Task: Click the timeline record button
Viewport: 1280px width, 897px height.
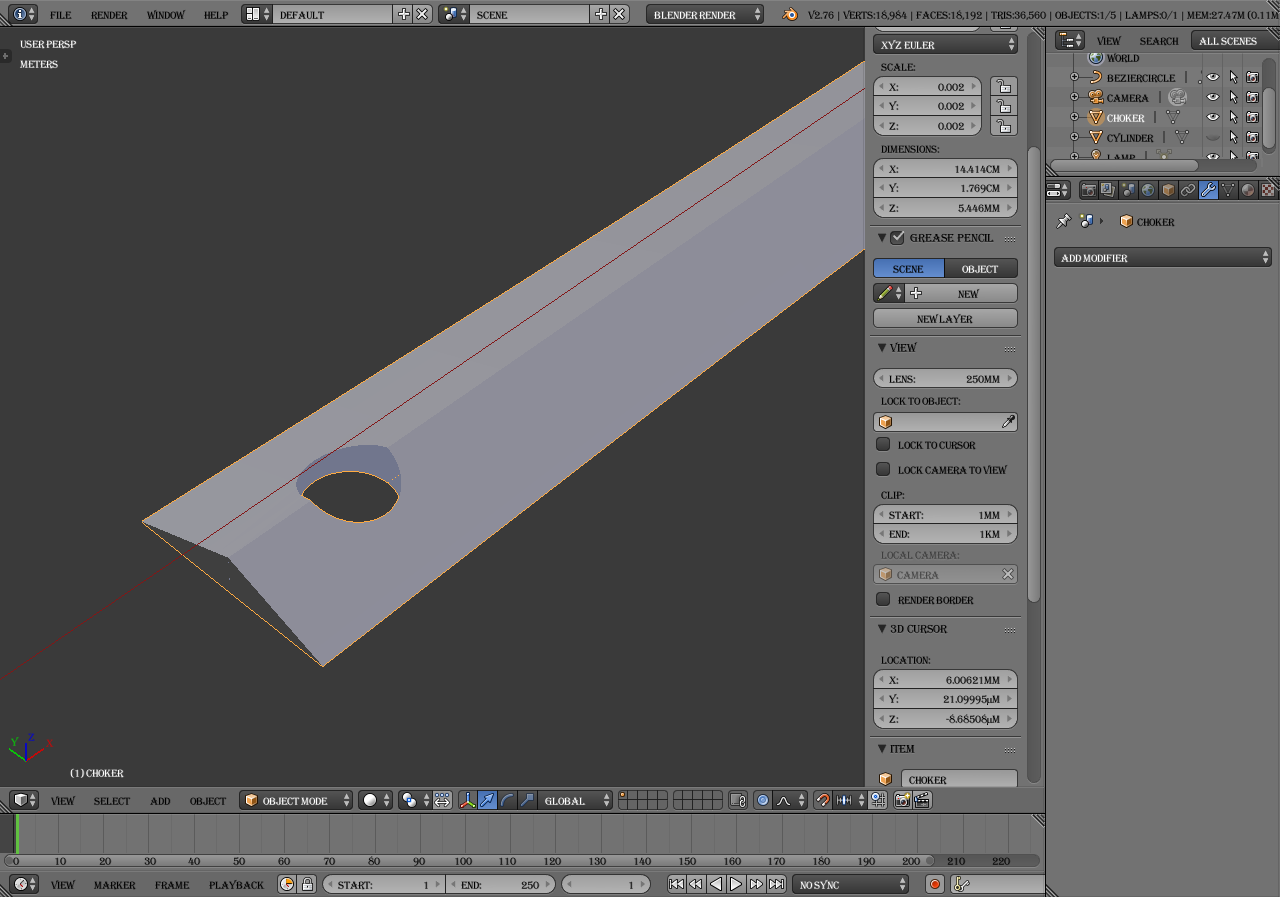Action: click(935, 884)
